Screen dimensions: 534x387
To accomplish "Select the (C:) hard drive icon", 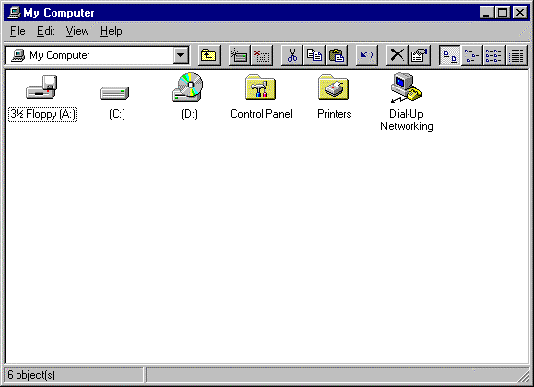I will 115,93.
